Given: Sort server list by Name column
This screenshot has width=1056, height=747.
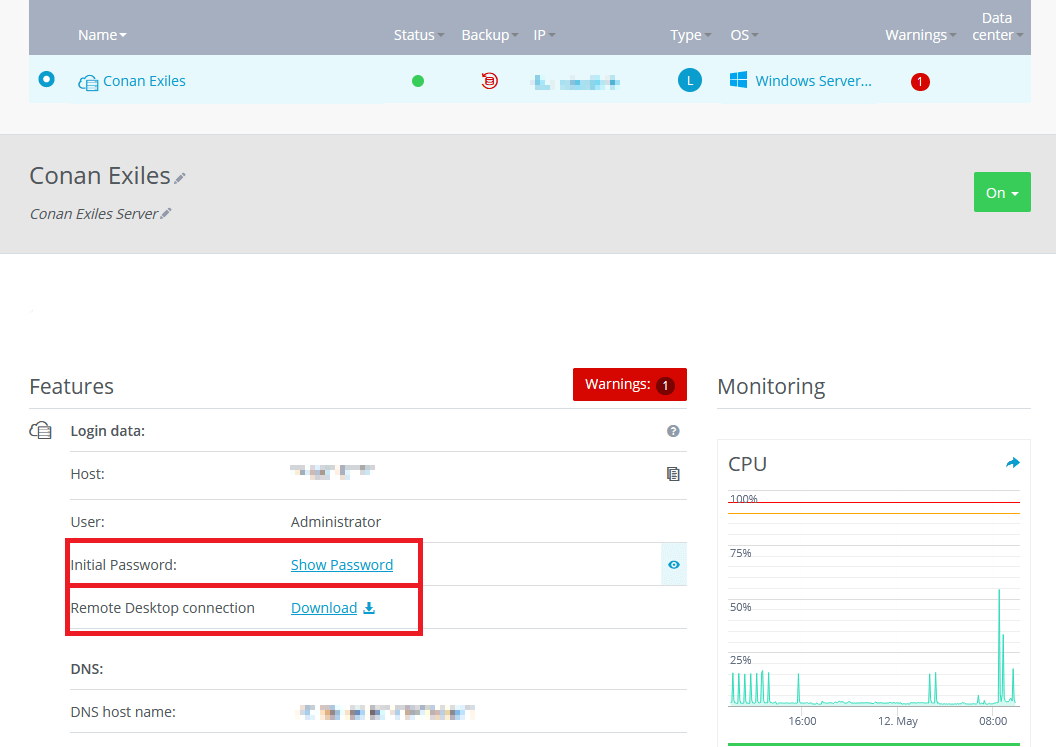Looking at the screenshot, I should (102, 35).
